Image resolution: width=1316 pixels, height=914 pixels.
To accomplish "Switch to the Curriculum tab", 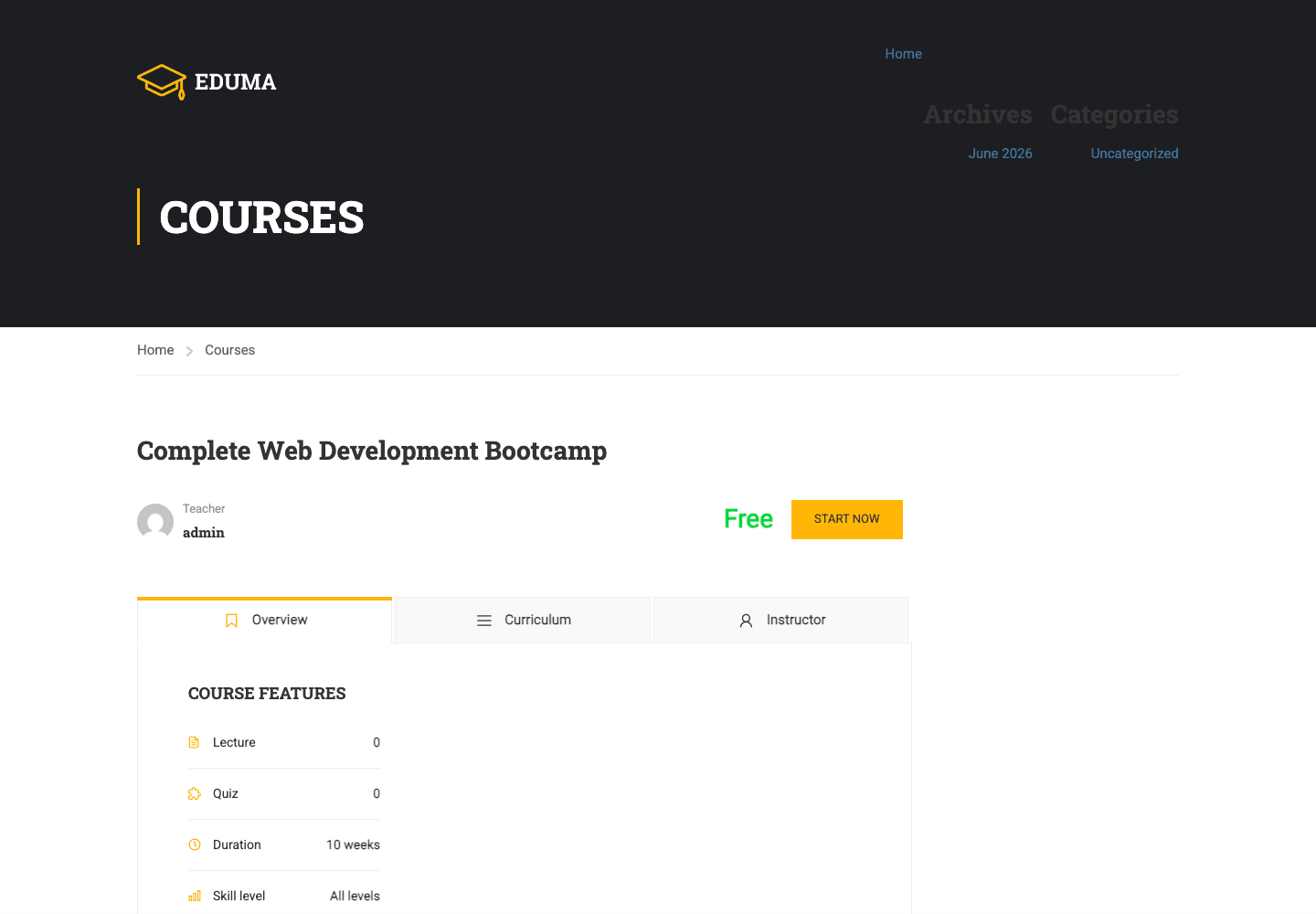I will tap(523, 620).
